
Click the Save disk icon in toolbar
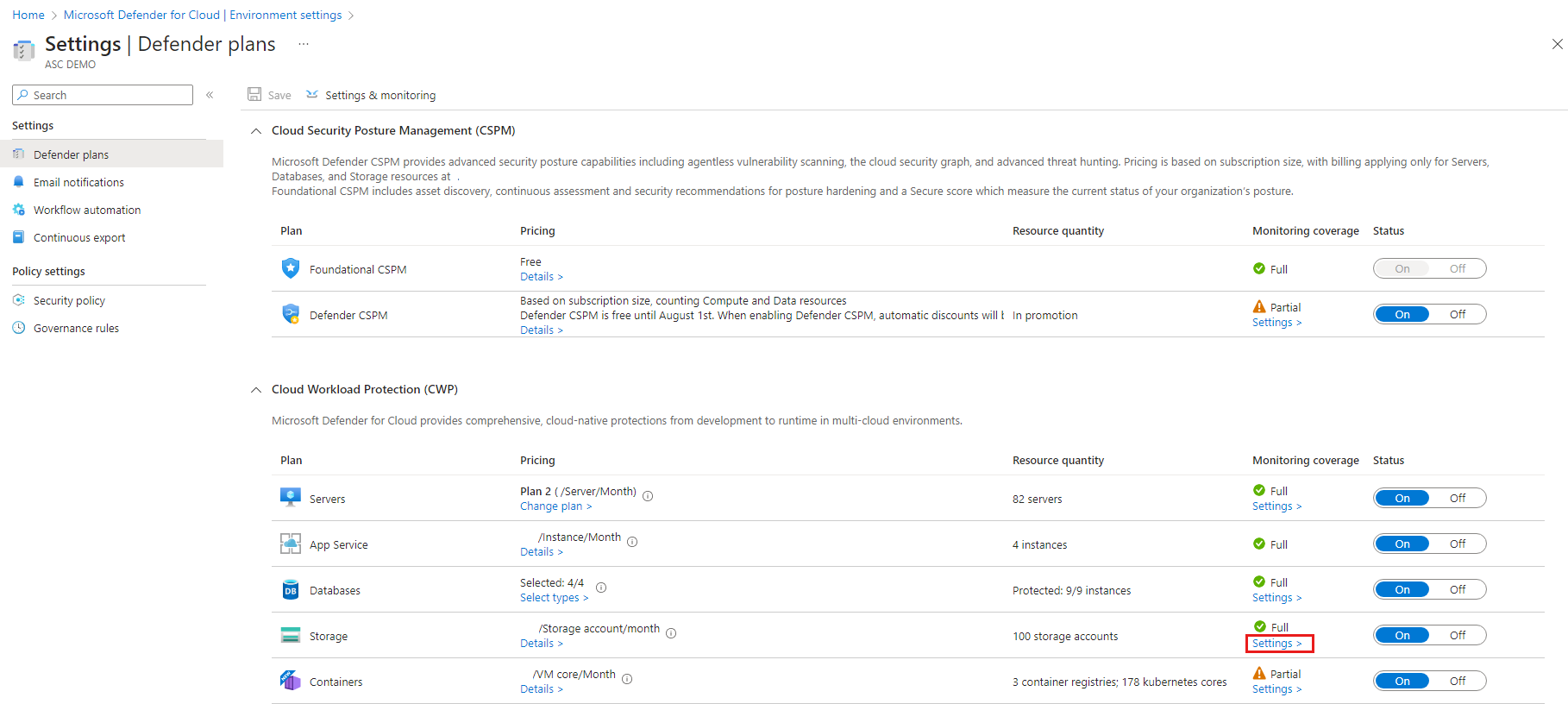[254, 94]
